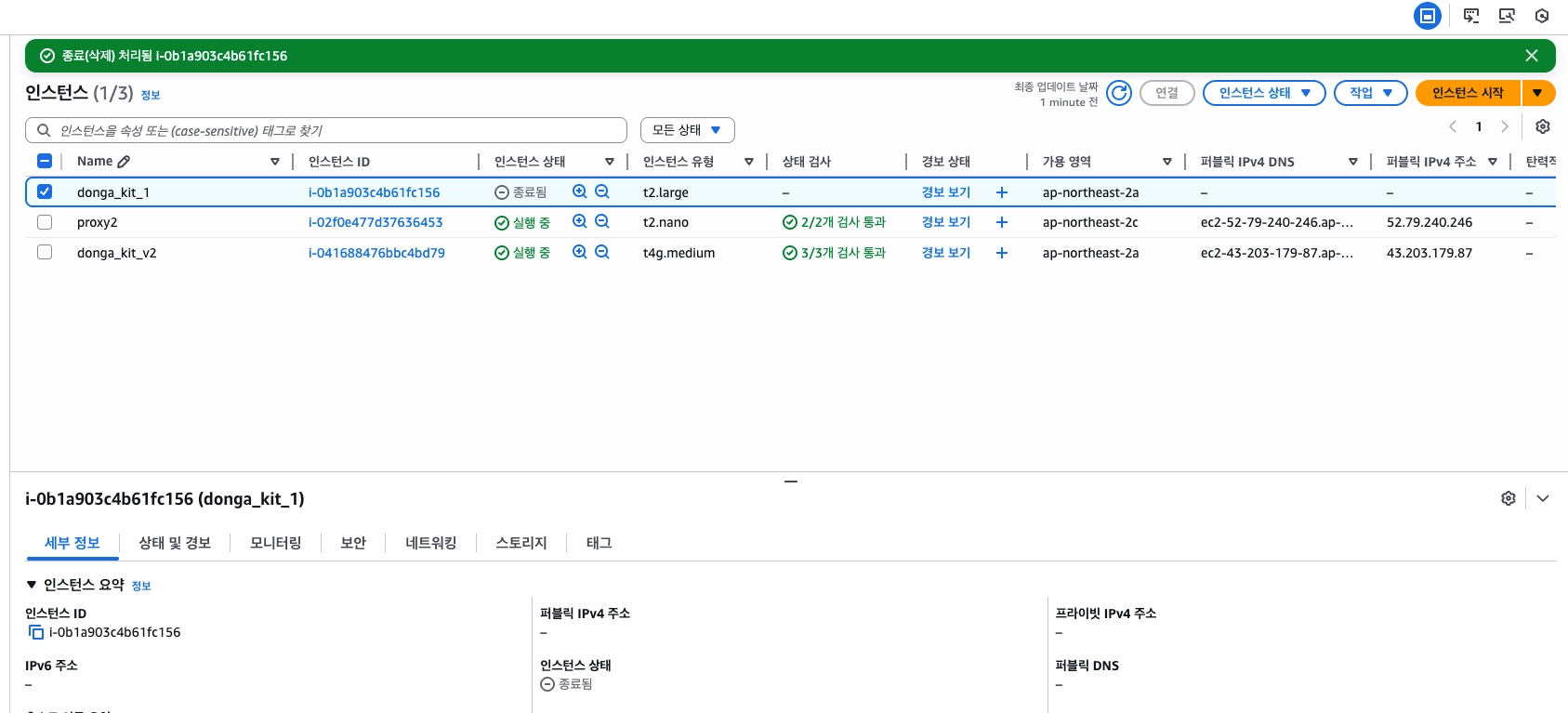Click the 인스턴스 시작 launch button

point(1467,93)
